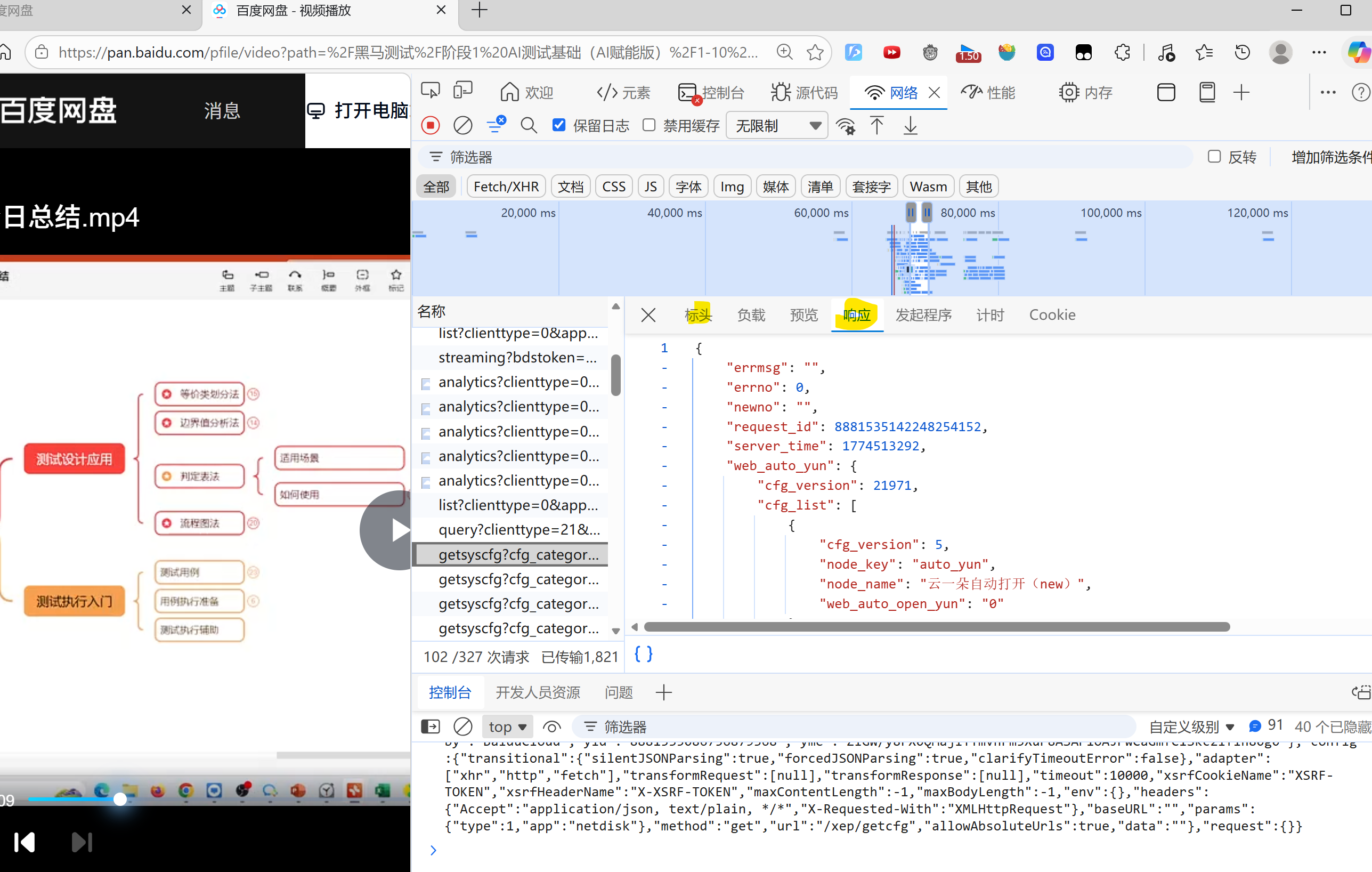1372x872 pixels.
Task: Check the 反转 filter checkbox
Action: tap(1214, 157)
